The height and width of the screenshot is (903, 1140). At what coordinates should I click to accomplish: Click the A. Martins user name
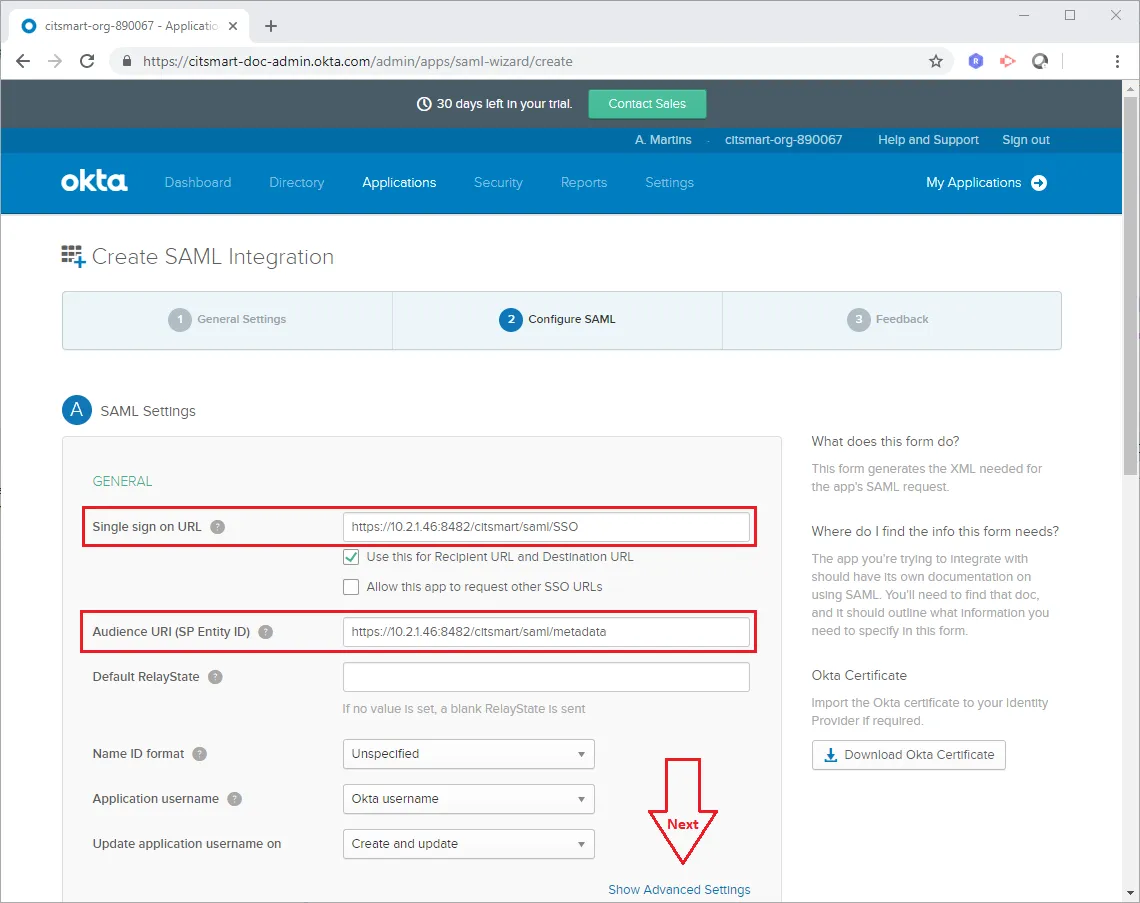click(x=663, y=140)
